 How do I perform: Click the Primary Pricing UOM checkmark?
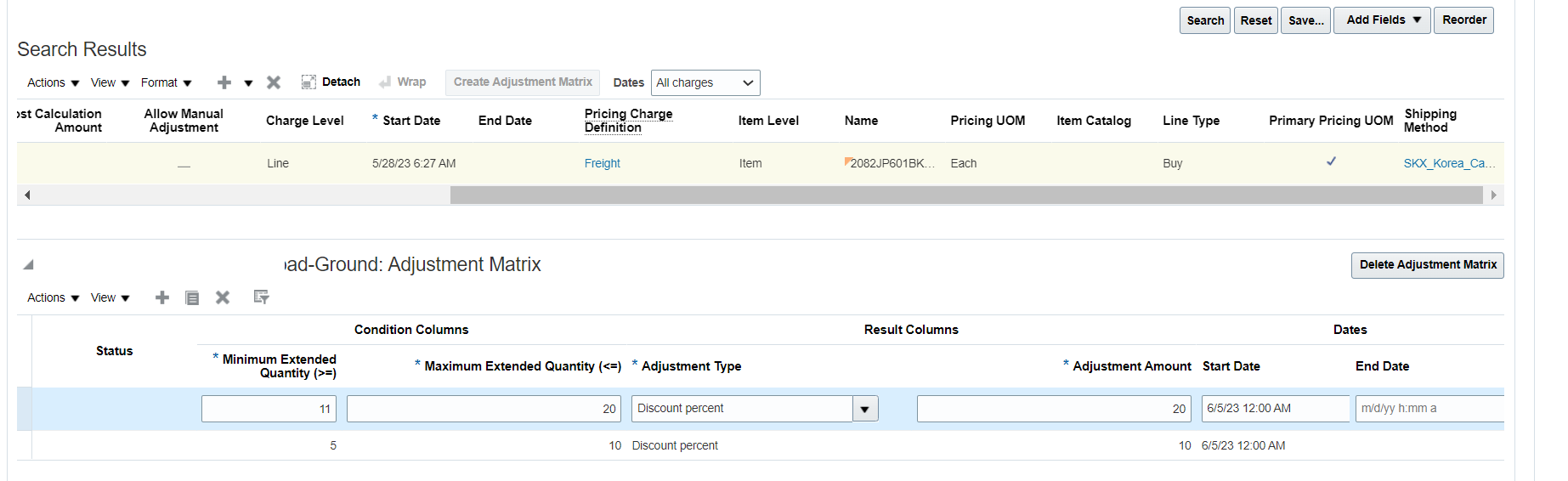click(x=1331, y=161)
